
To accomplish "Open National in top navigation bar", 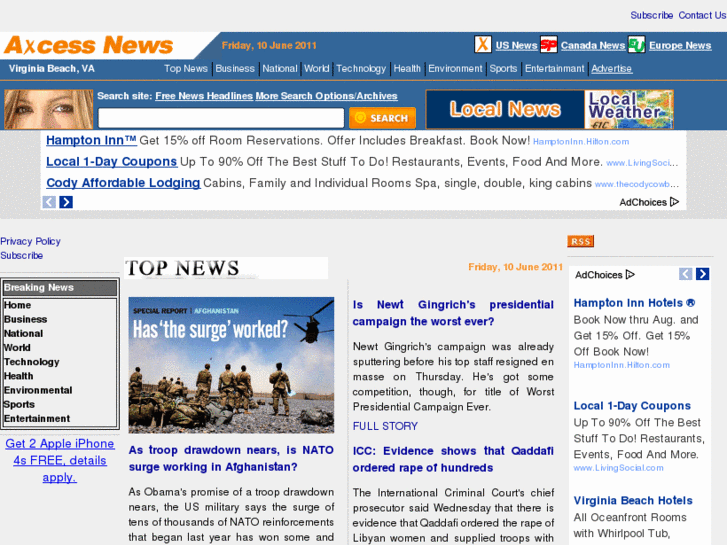I will coord(280,69).
